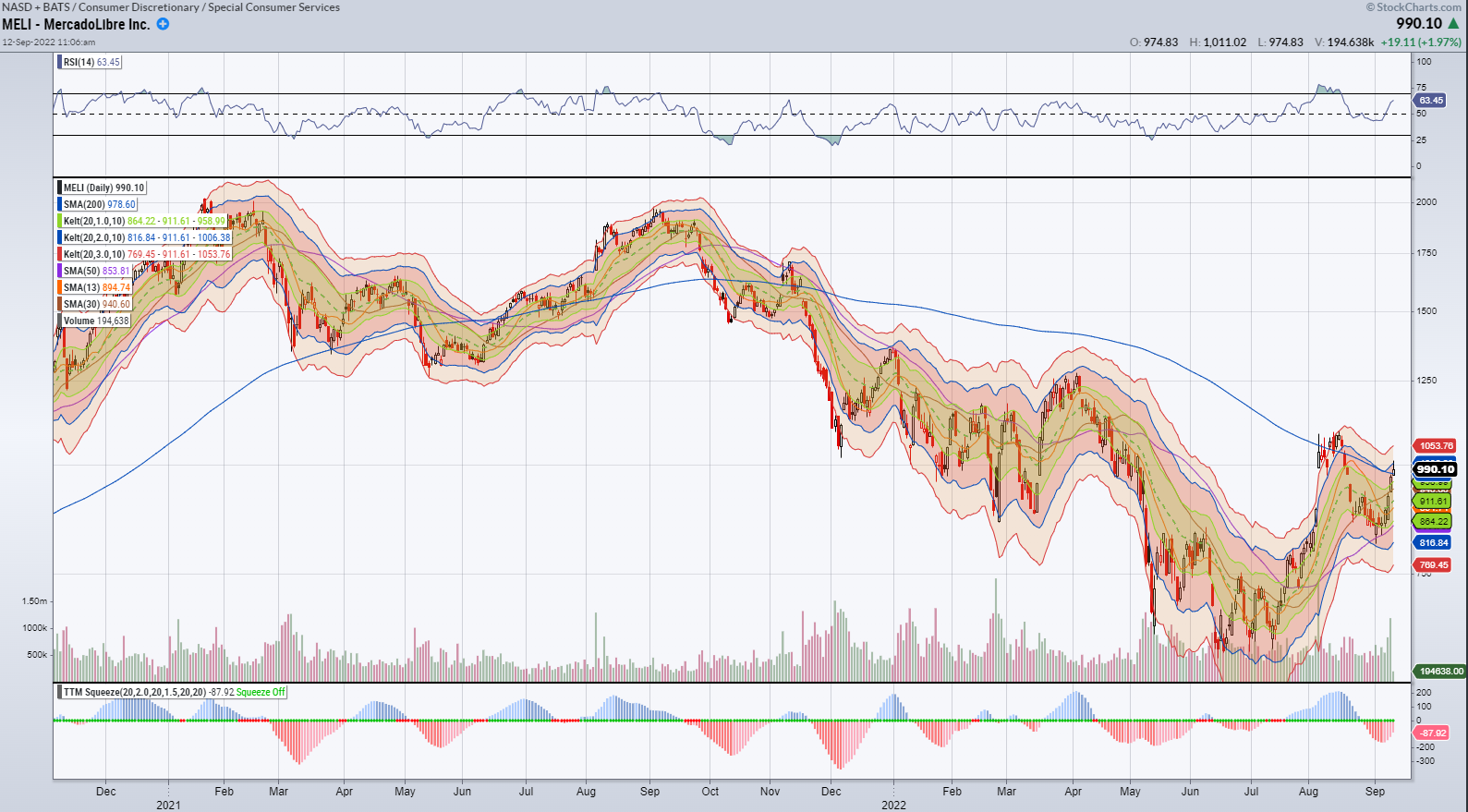Screen dimensions: 1468x812
Task: Click the 990.10 current price tag
Action: [1435, 469]
